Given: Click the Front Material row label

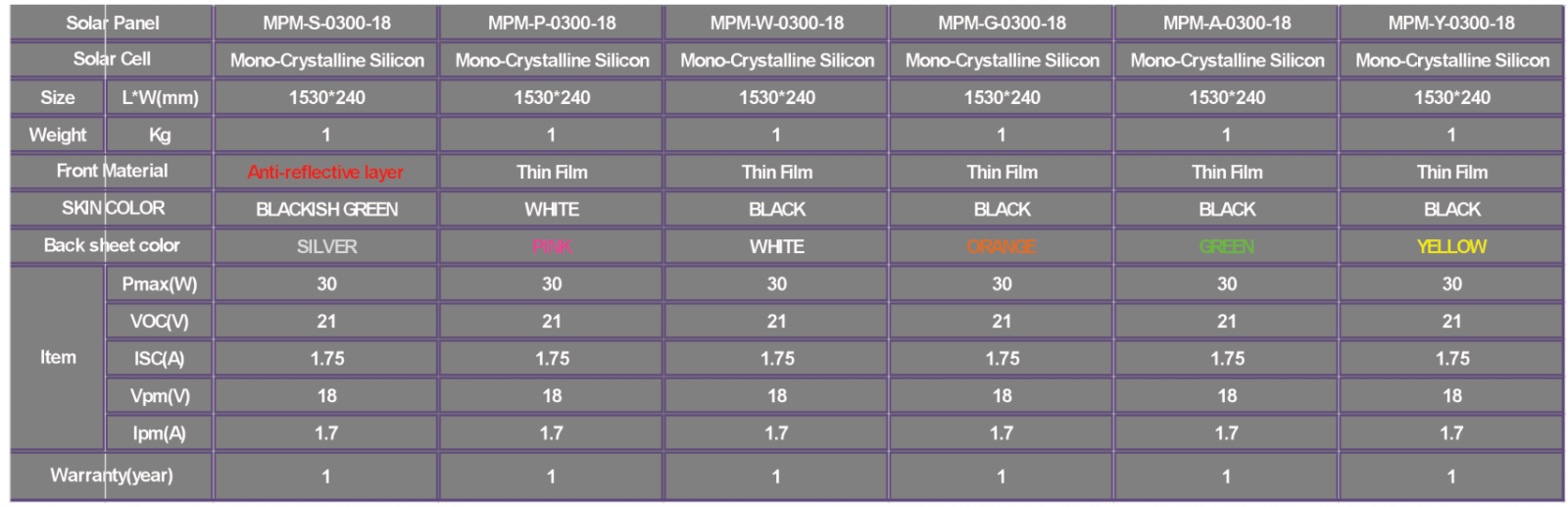Looking at the screenshot, I should tap(112, 171).
